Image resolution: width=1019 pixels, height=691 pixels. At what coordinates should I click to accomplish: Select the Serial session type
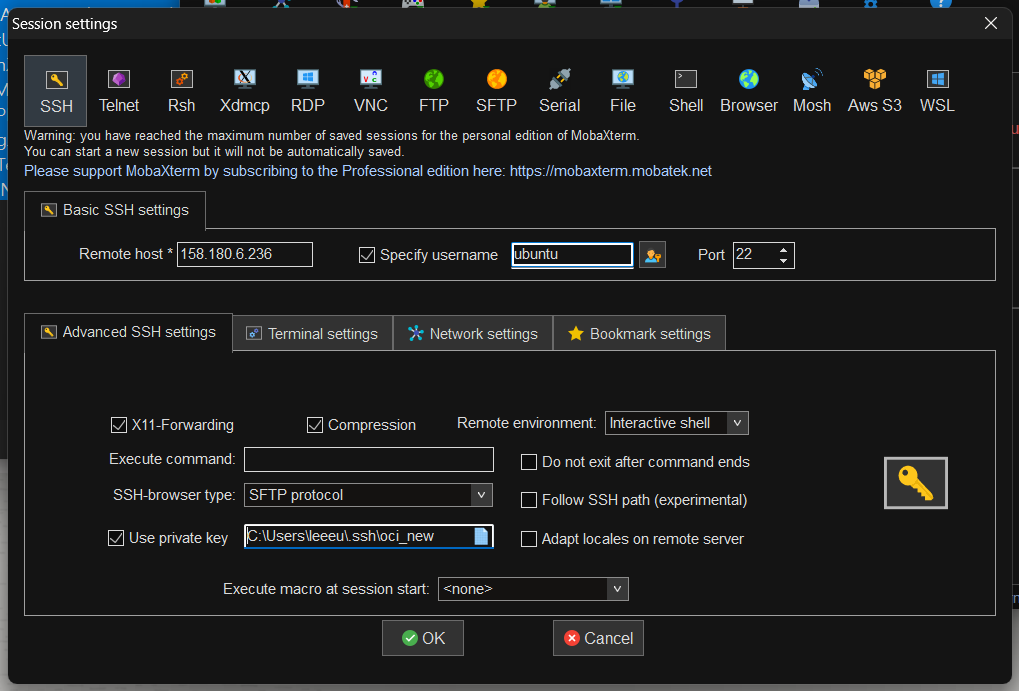point(560,91)
